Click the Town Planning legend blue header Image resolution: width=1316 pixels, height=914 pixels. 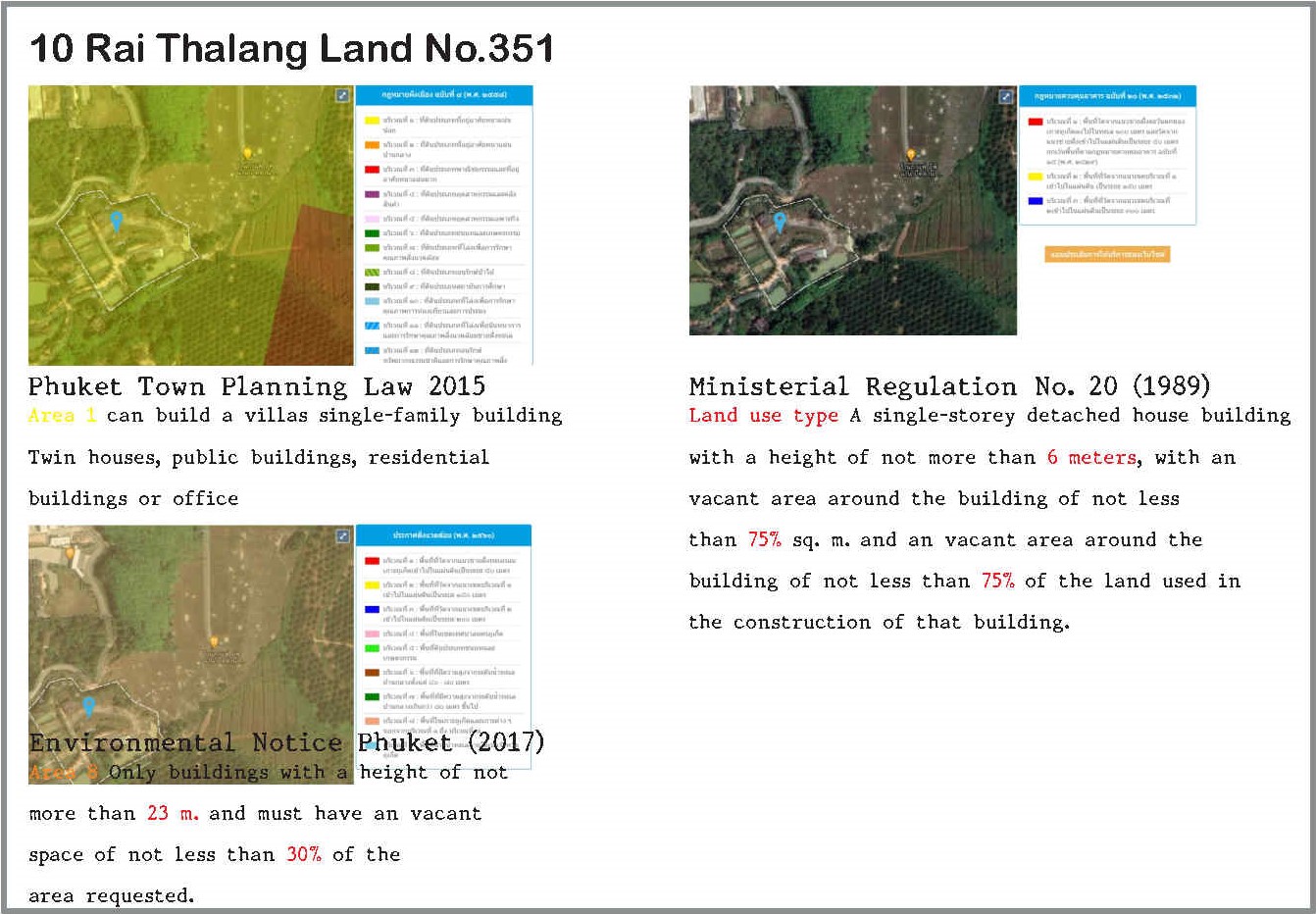tap(443, 95)
